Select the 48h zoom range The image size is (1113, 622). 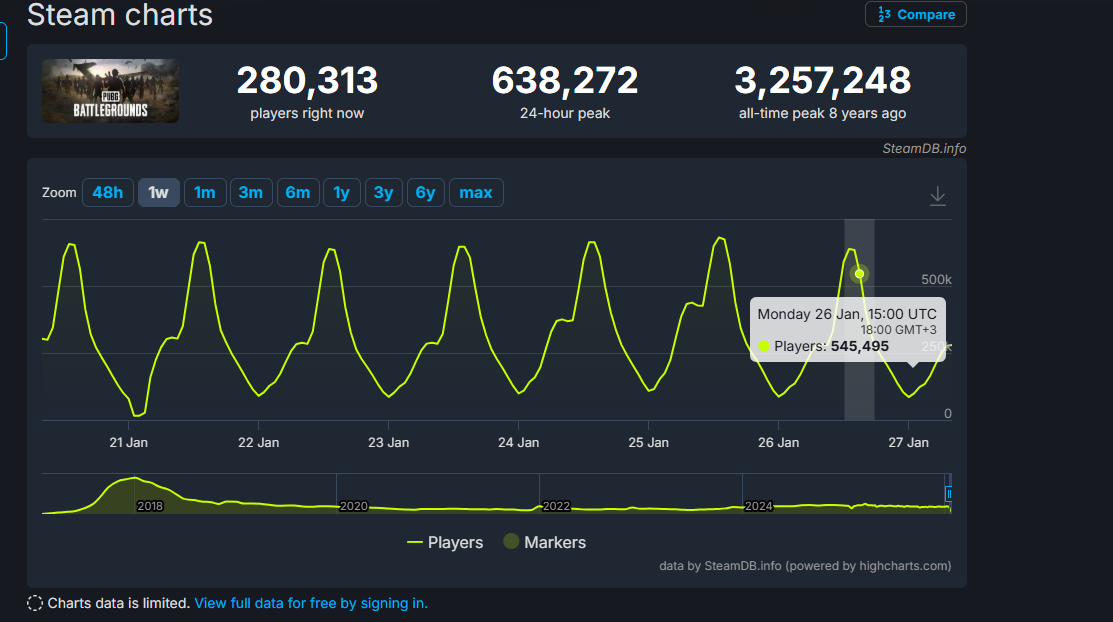click(x=107, y=192)
